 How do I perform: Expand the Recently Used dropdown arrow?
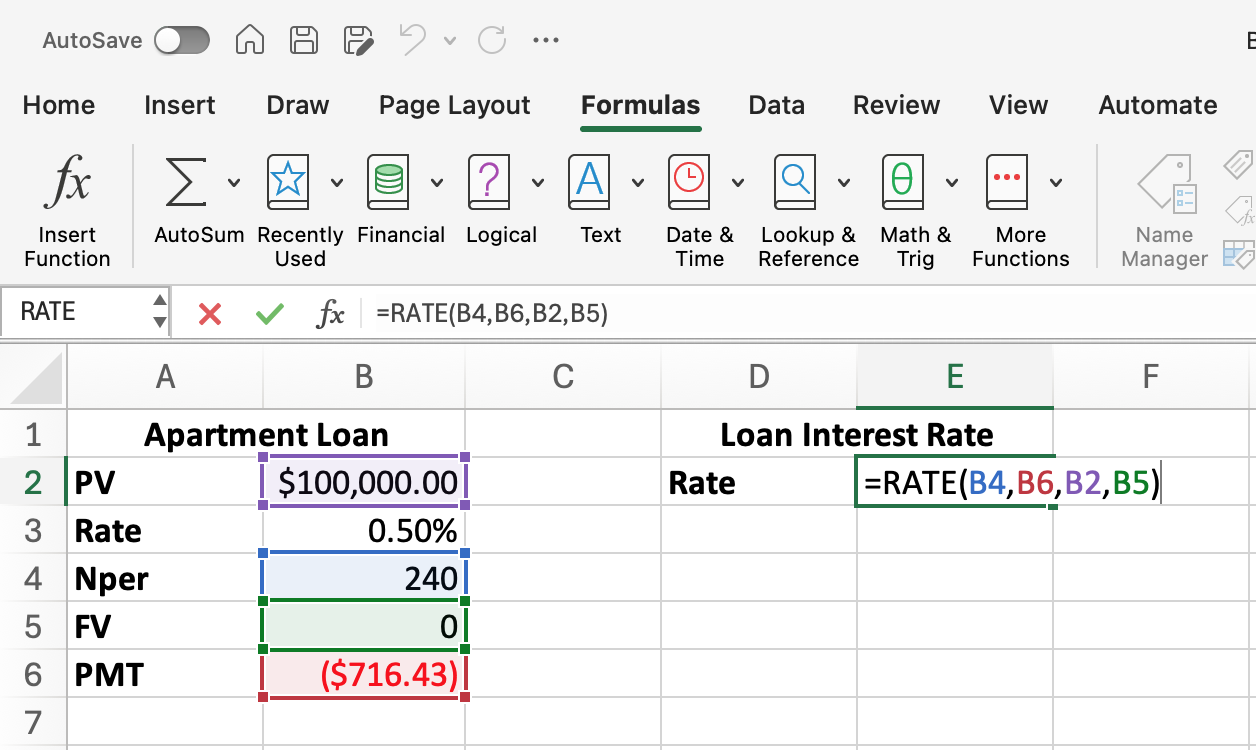click(x=337, y=182)
